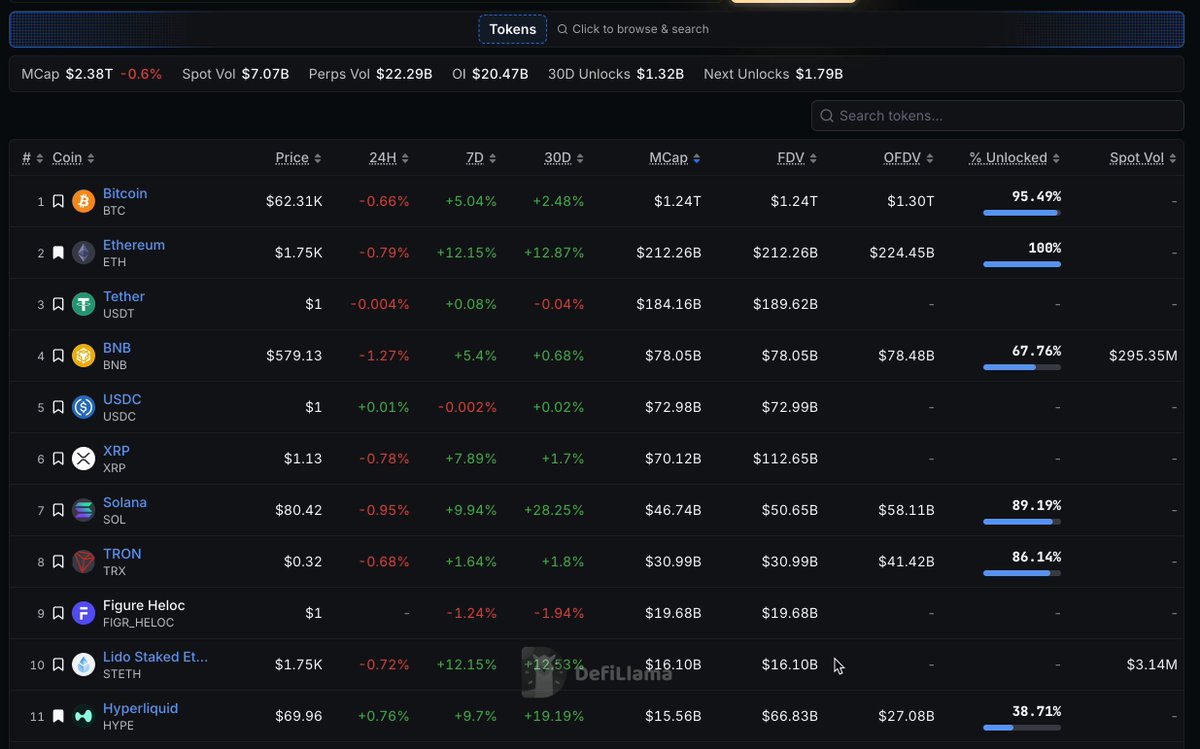Sort the table by FDV
1200x749 pixels.
coord(797,158)
